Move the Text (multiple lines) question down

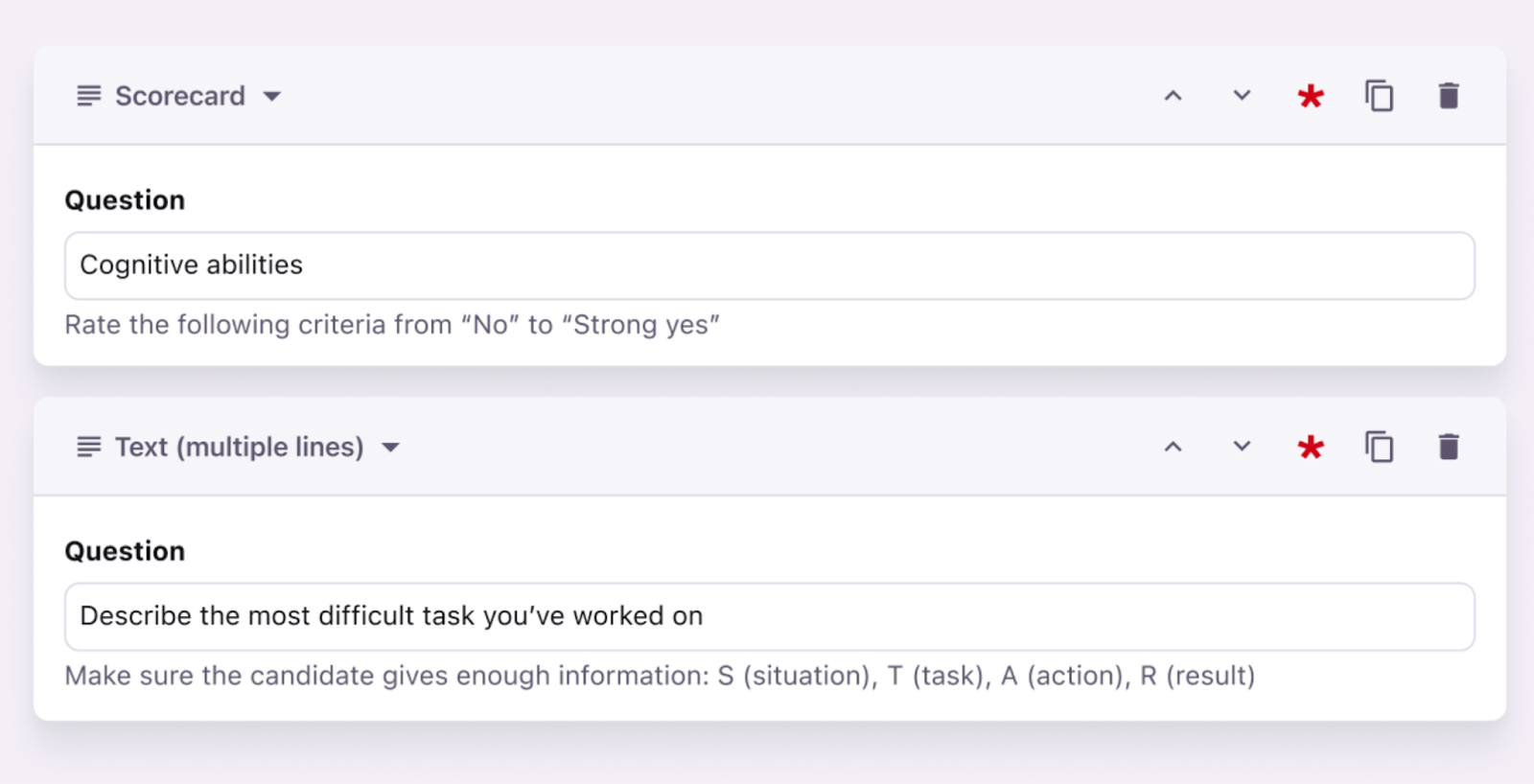point(1242,447)
